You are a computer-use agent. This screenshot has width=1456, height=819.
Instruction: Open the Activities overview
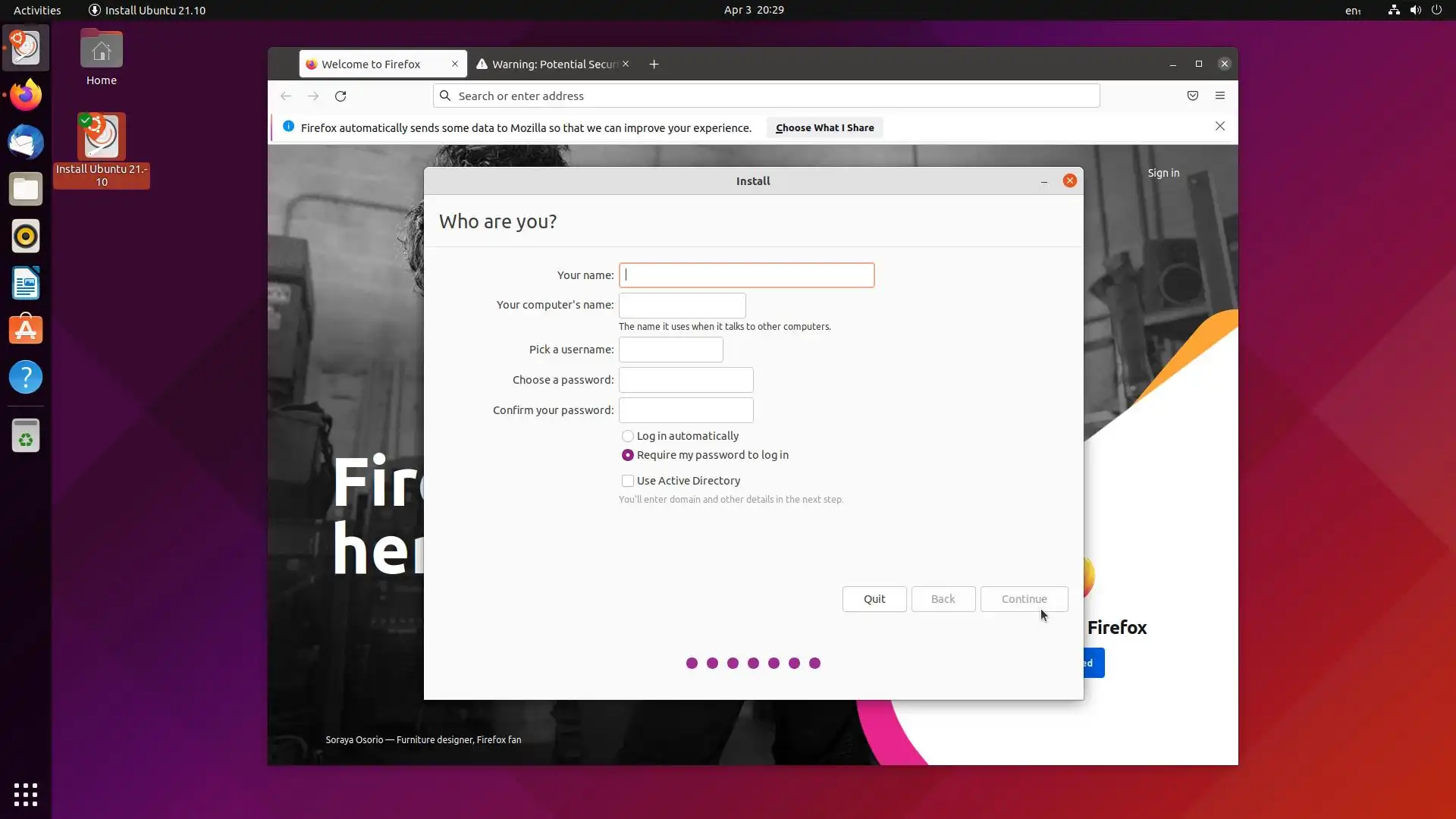(37, 10)
